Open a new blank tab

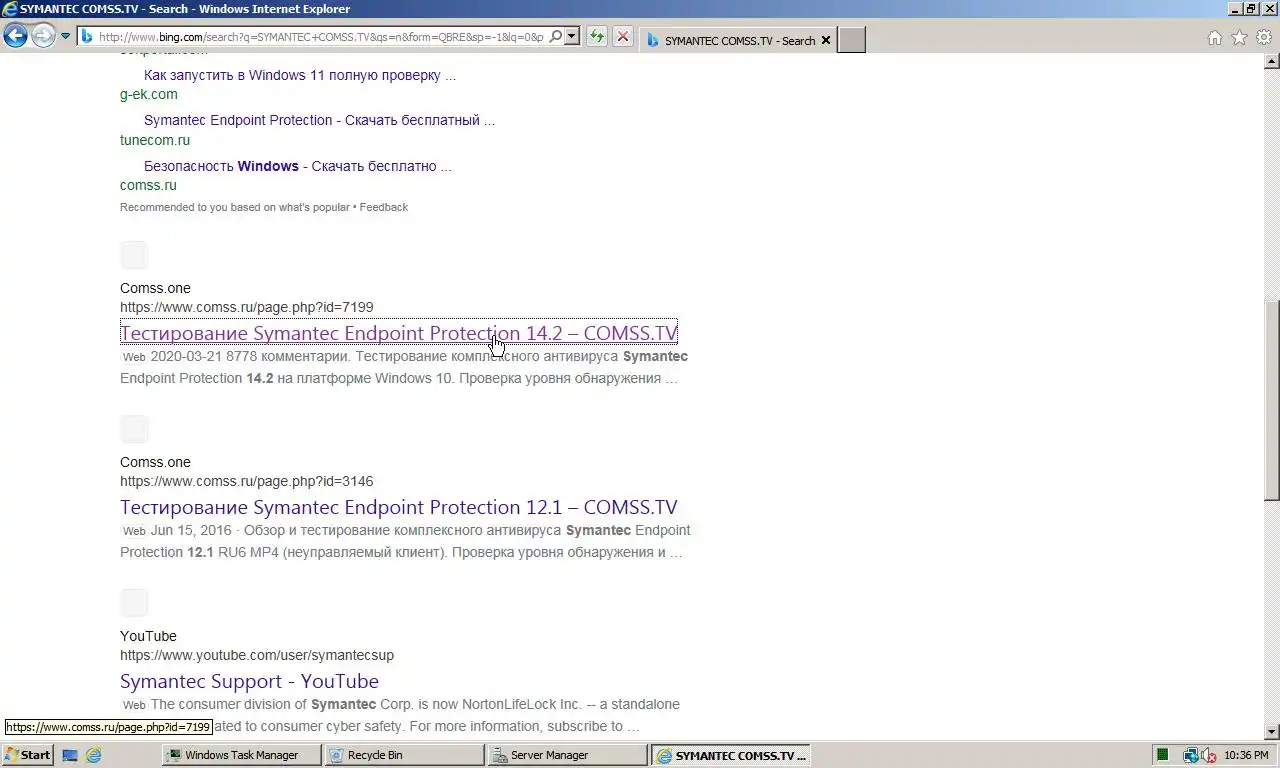point(851,40)
